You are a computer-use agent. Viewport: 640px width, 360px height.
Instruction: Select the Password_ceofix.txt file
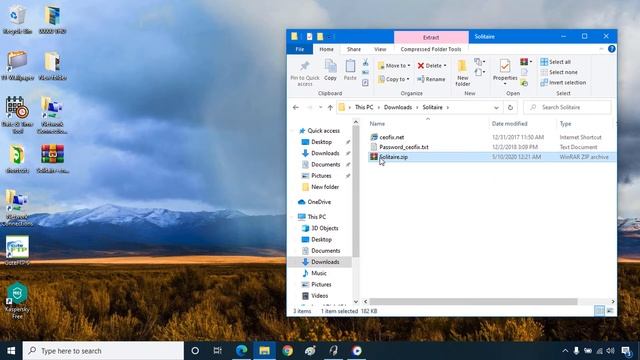[x=404, y=147]
